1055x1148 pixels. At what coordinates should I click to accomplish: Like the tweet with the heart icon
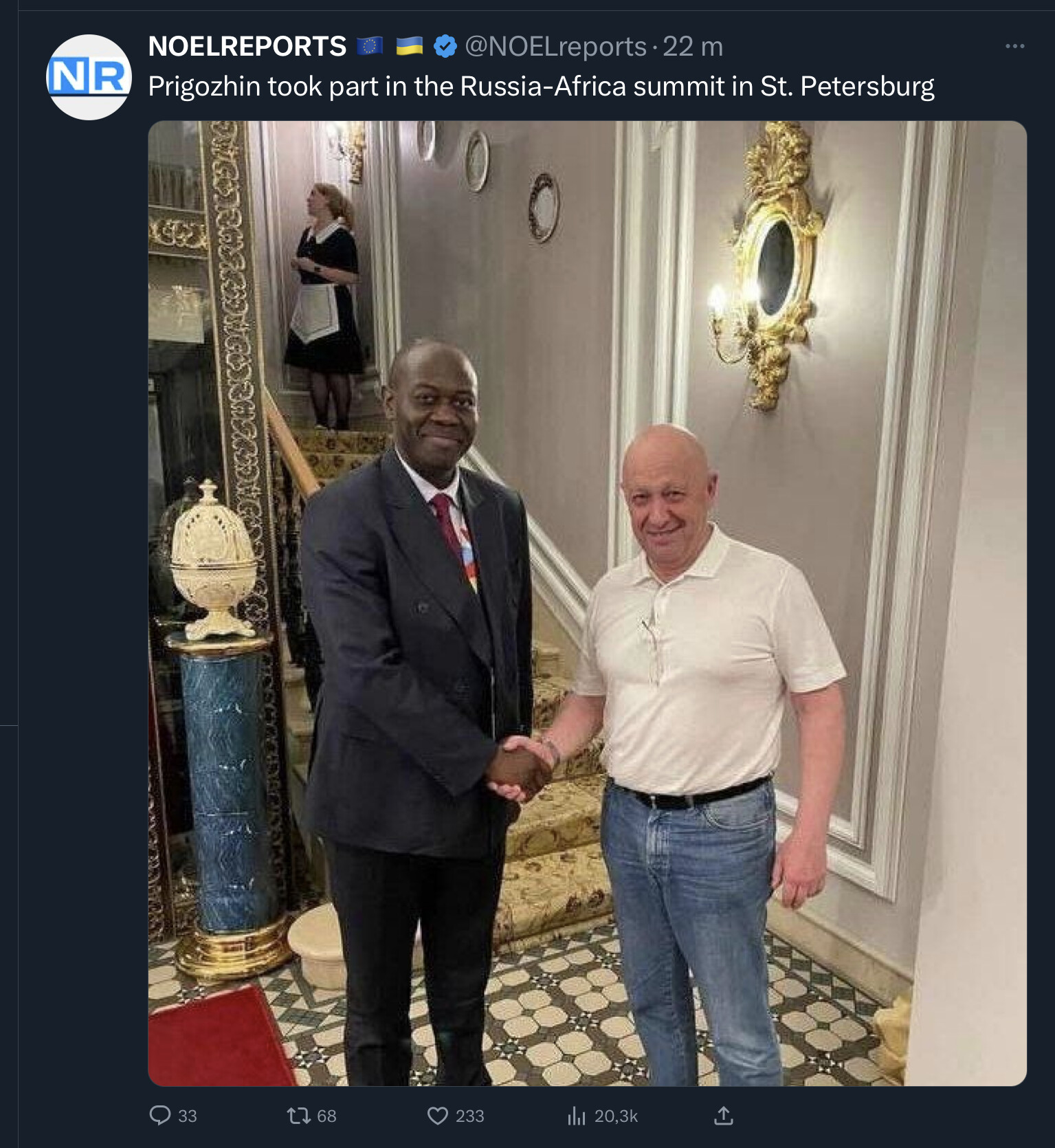point(438,1115)
